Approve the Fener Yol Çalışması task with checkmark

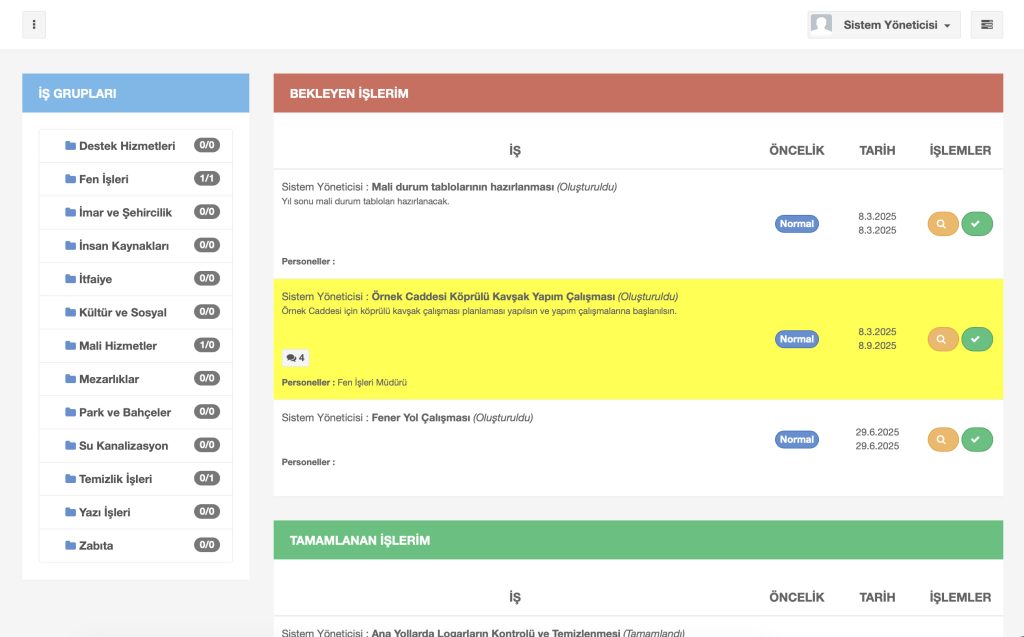pyautogui.click(x=977, y=439)
